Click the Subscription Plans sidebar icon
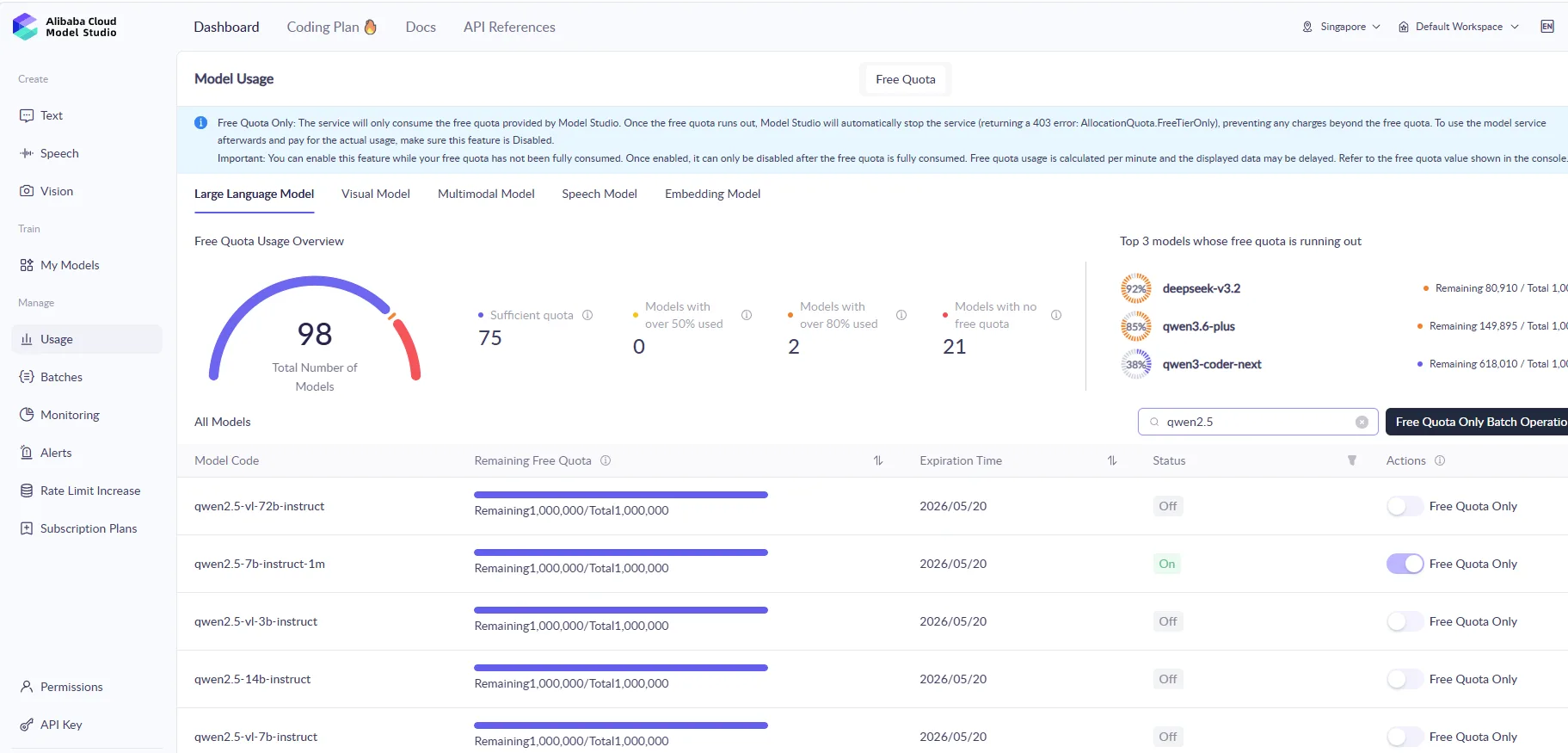1568x753 pixels. pyautogui.click(x=27, y=528)
